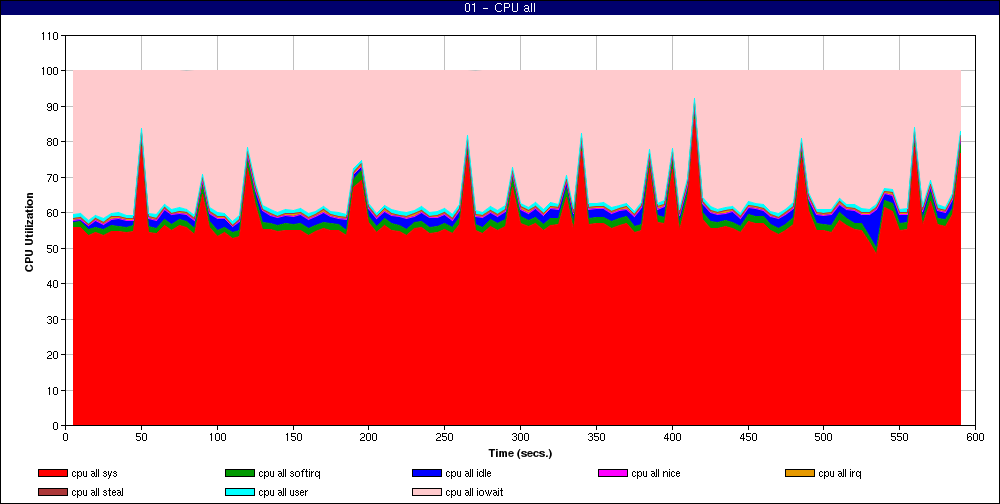Select the 'cpu all user' legend label
Viewport: 1000px width, 504px height.
(283, 493)
